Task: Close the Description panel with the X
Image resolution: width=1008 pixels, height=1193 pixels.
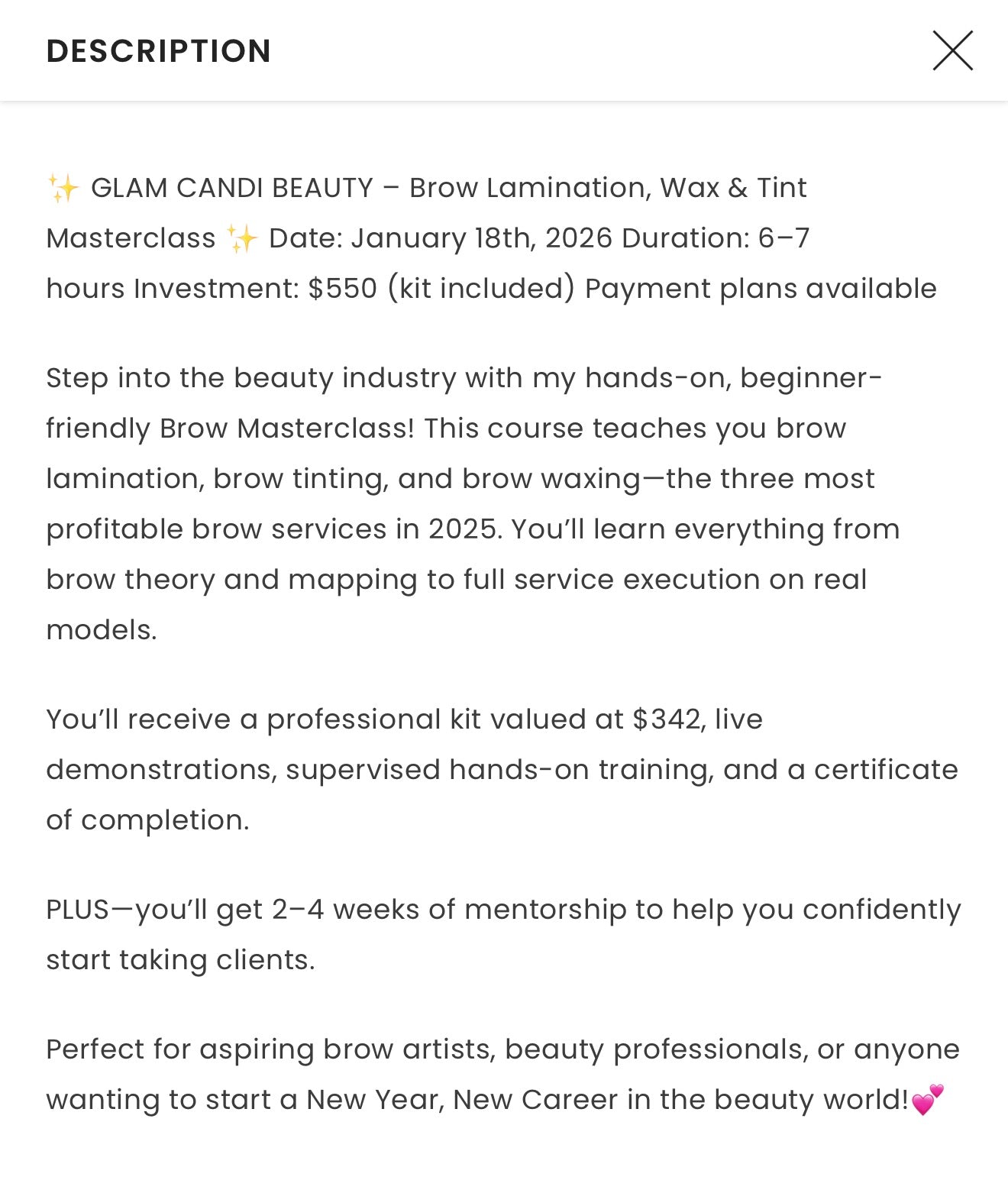Action: tap(952, 50)
